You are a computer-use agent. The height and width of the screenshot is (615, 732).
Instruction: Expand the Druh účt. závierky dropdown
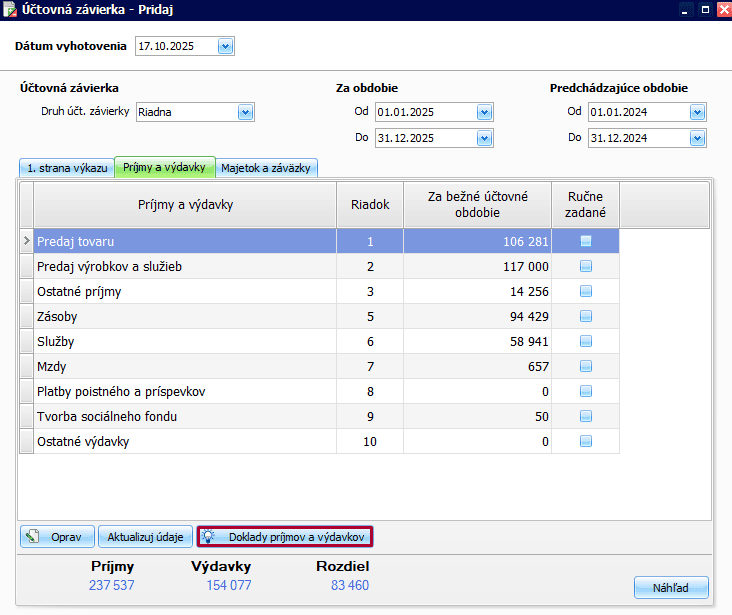(x=245, y=112)
